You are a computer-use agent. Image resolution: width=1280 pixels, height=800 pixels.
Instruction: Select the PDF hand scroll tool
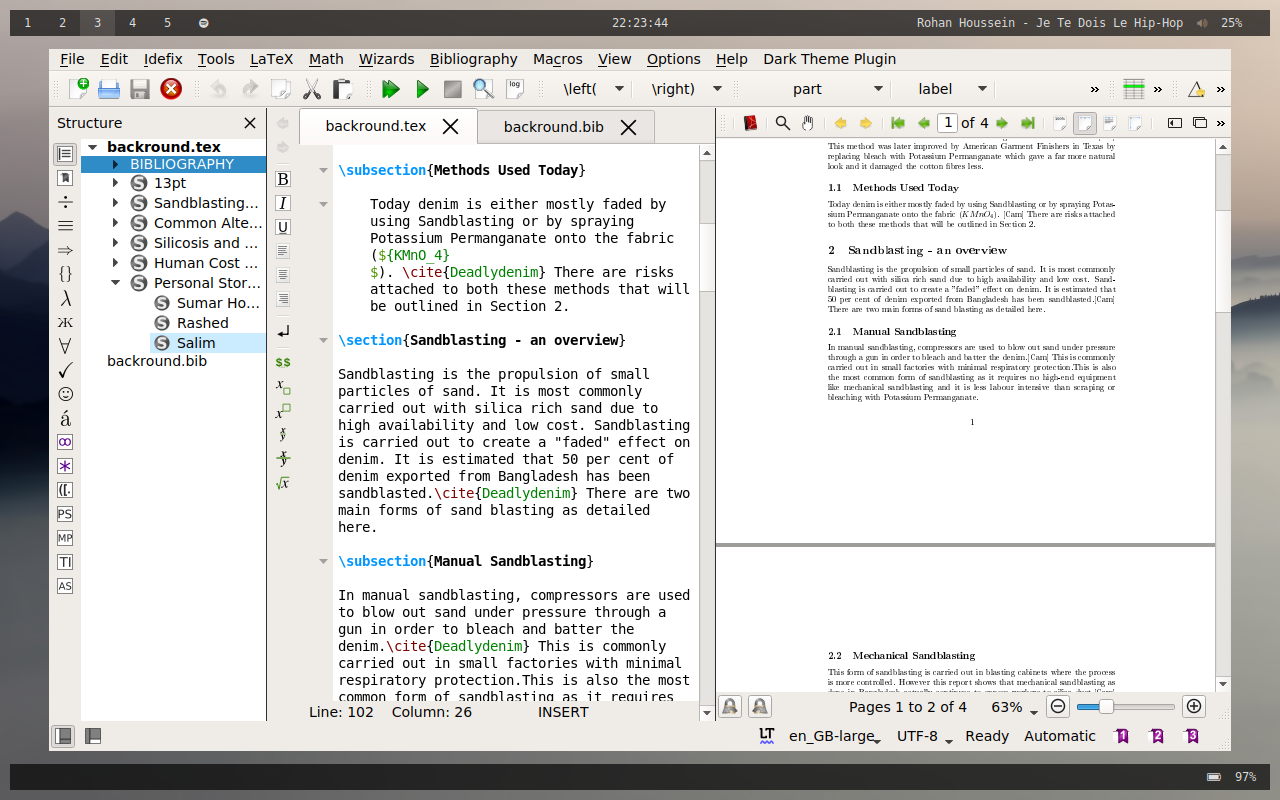[807, 123]
